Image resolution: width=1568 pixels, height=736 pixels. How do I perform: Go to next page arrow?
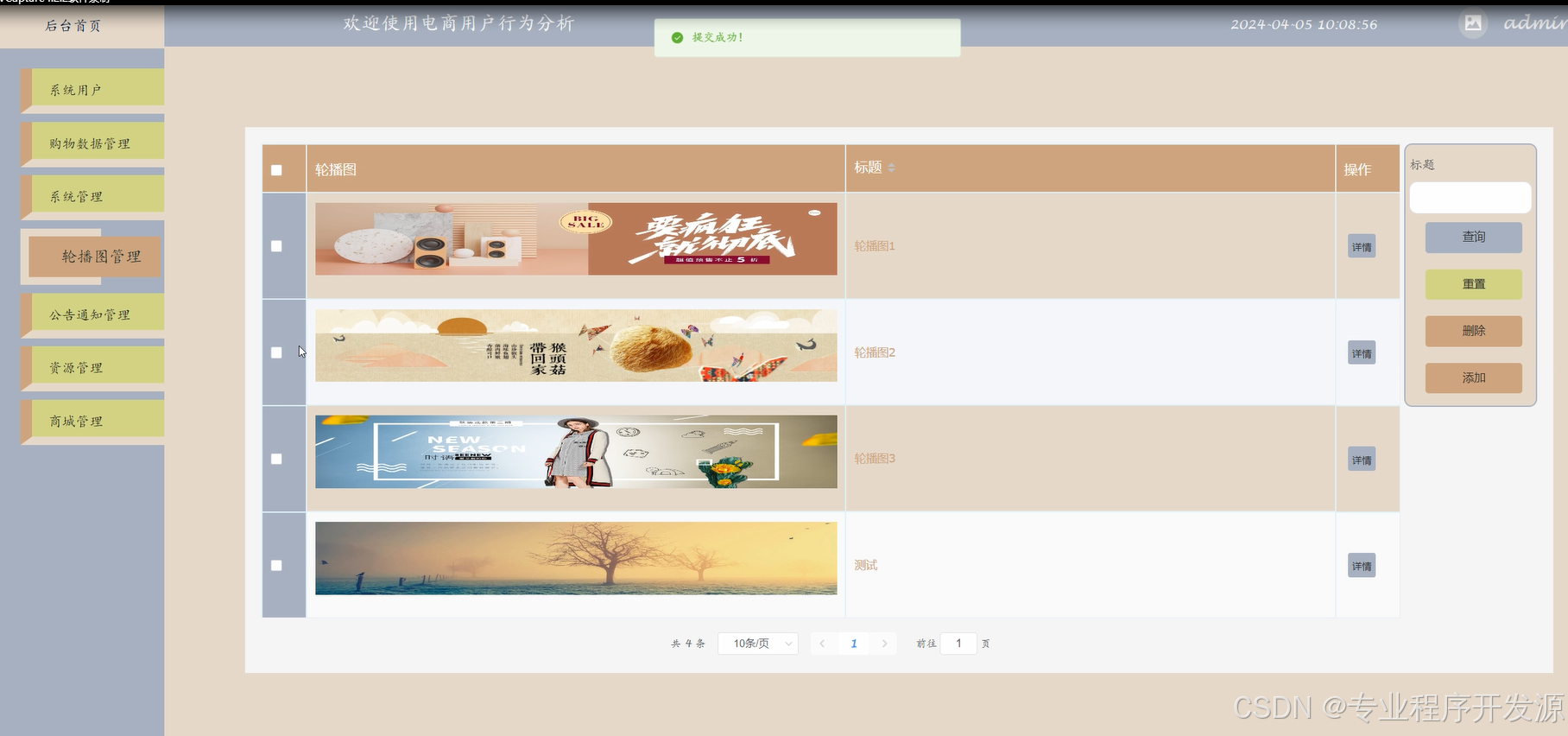click(884, 644)
